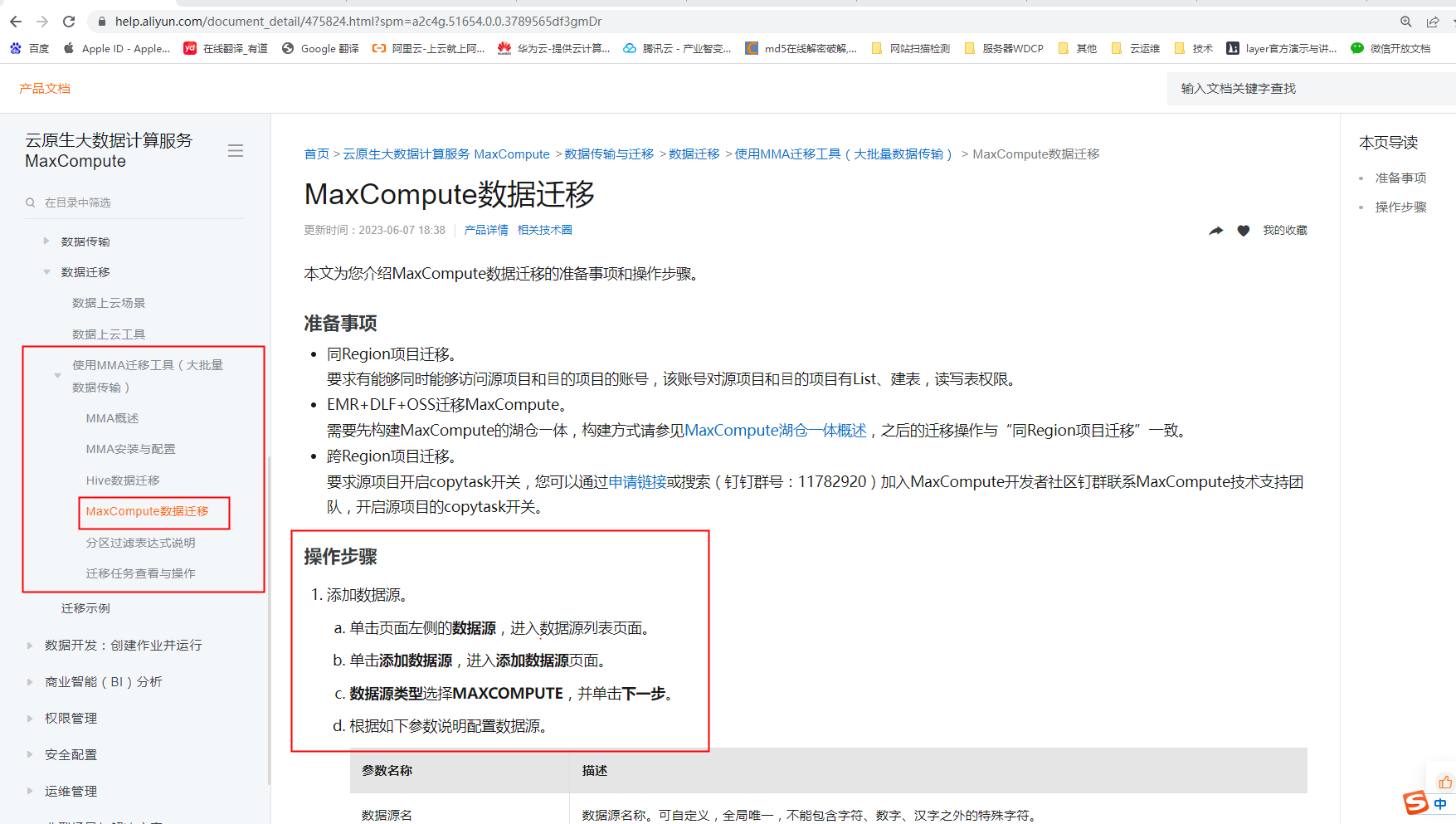Open 数据上云工具 in the sidebar
The height and width of the screenshot is (824, 1456).
point(109,334)
